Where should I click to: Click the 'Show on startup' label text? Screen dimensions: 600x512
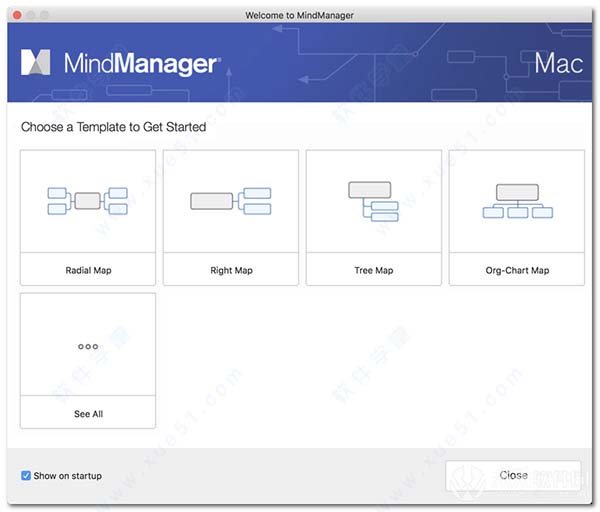68,476
